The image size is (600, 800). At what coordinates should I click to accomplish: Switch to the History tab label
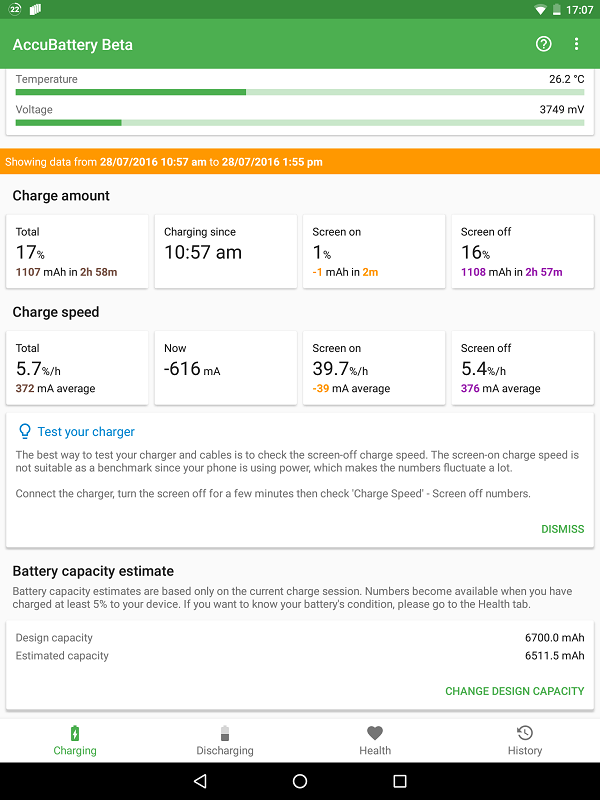[525, 751]
